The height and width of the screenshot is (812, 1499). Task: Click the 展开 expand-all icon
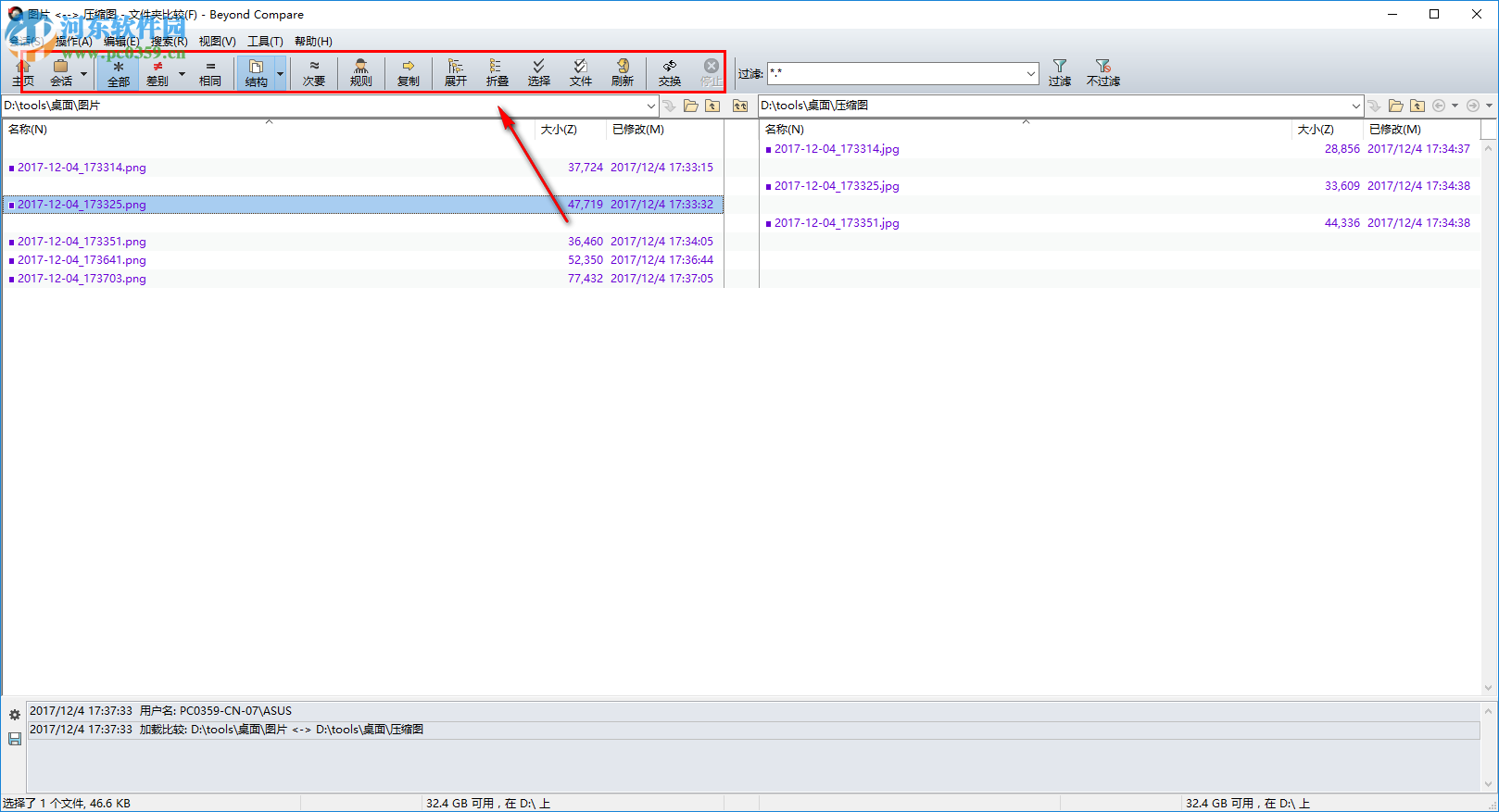click(456, 72)
